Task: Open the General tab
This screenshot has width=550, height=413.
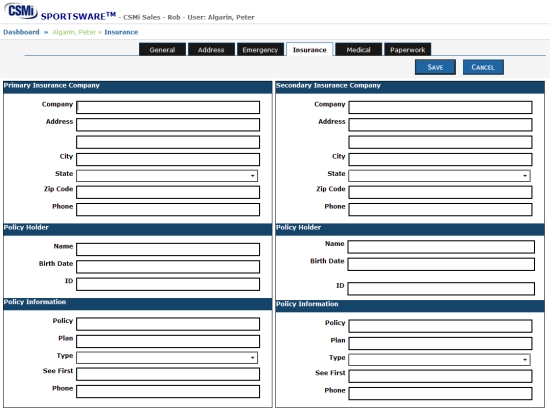Action: (x=162, y=49)
